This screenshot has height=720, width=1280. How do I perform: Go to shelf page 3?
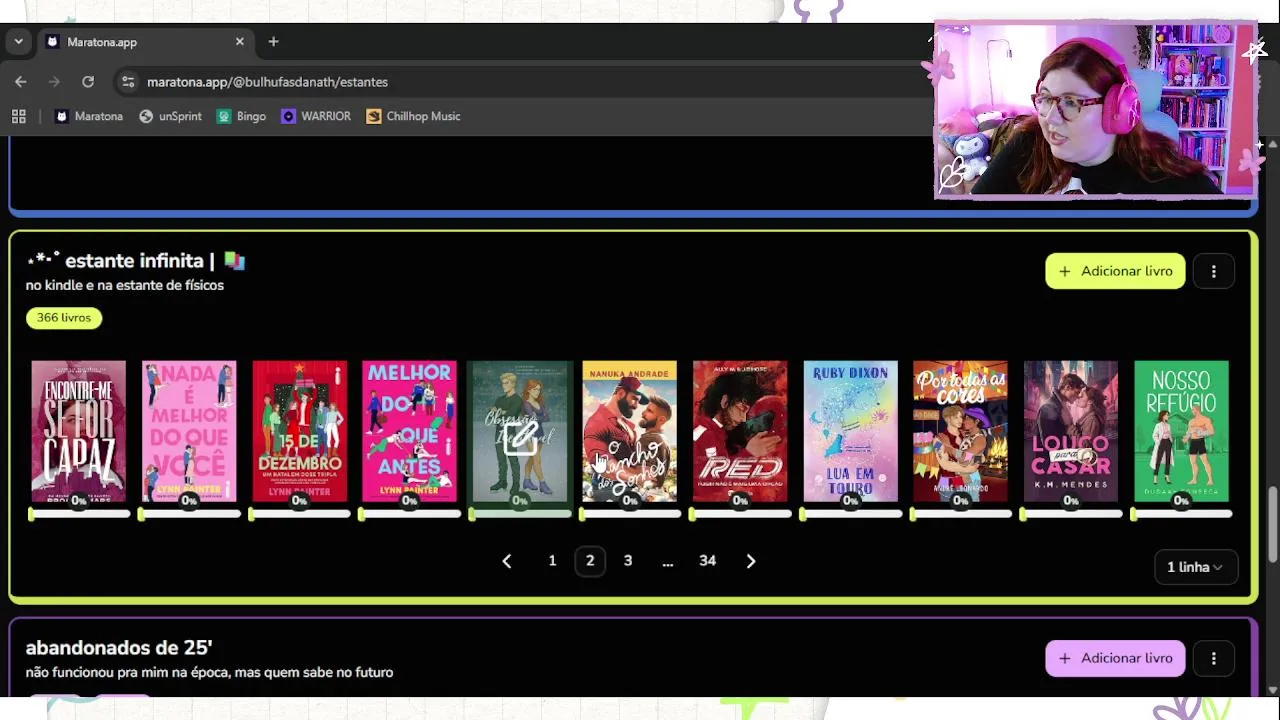coord(628,561)
